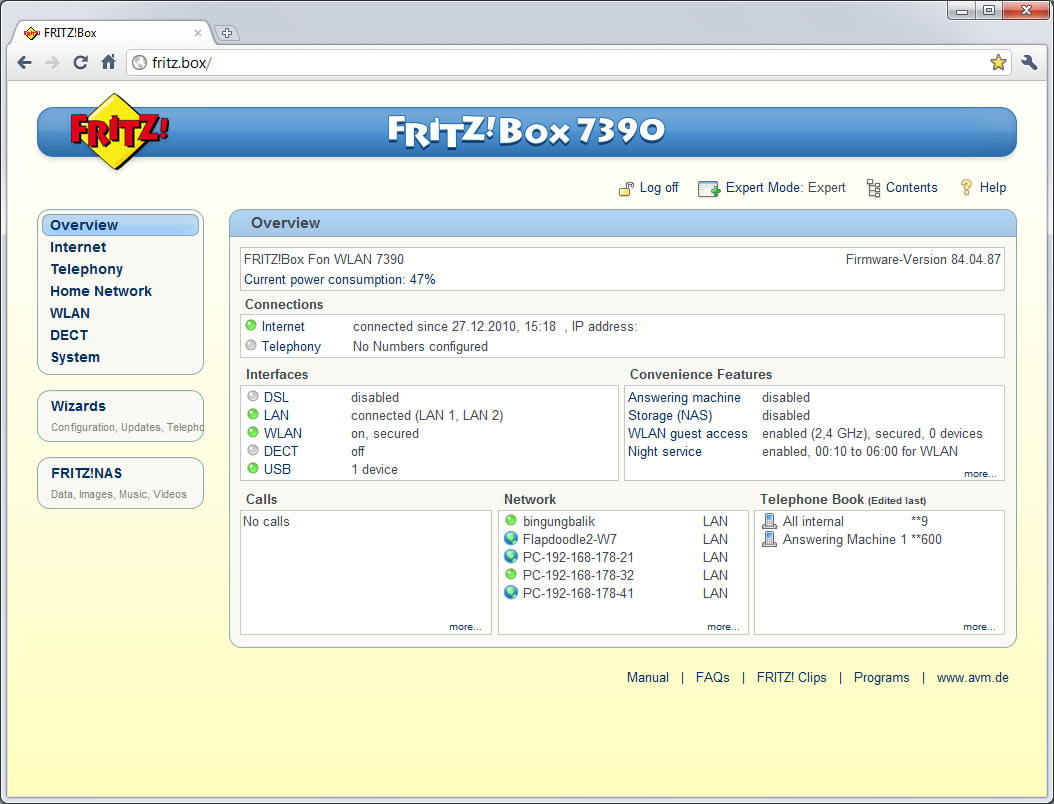Open a new browser tab
The height and width of the screenshot is (804, 1054).
click(x=227, y=33)
